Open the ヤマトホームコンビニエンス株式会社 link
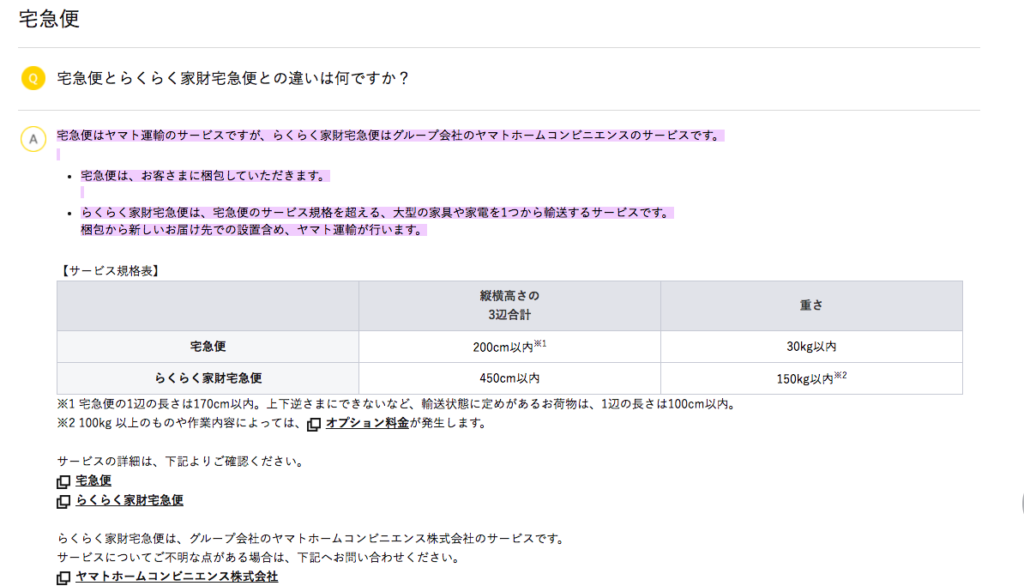The width and height of the screenshot is (1024, 586). click(177, 576)
